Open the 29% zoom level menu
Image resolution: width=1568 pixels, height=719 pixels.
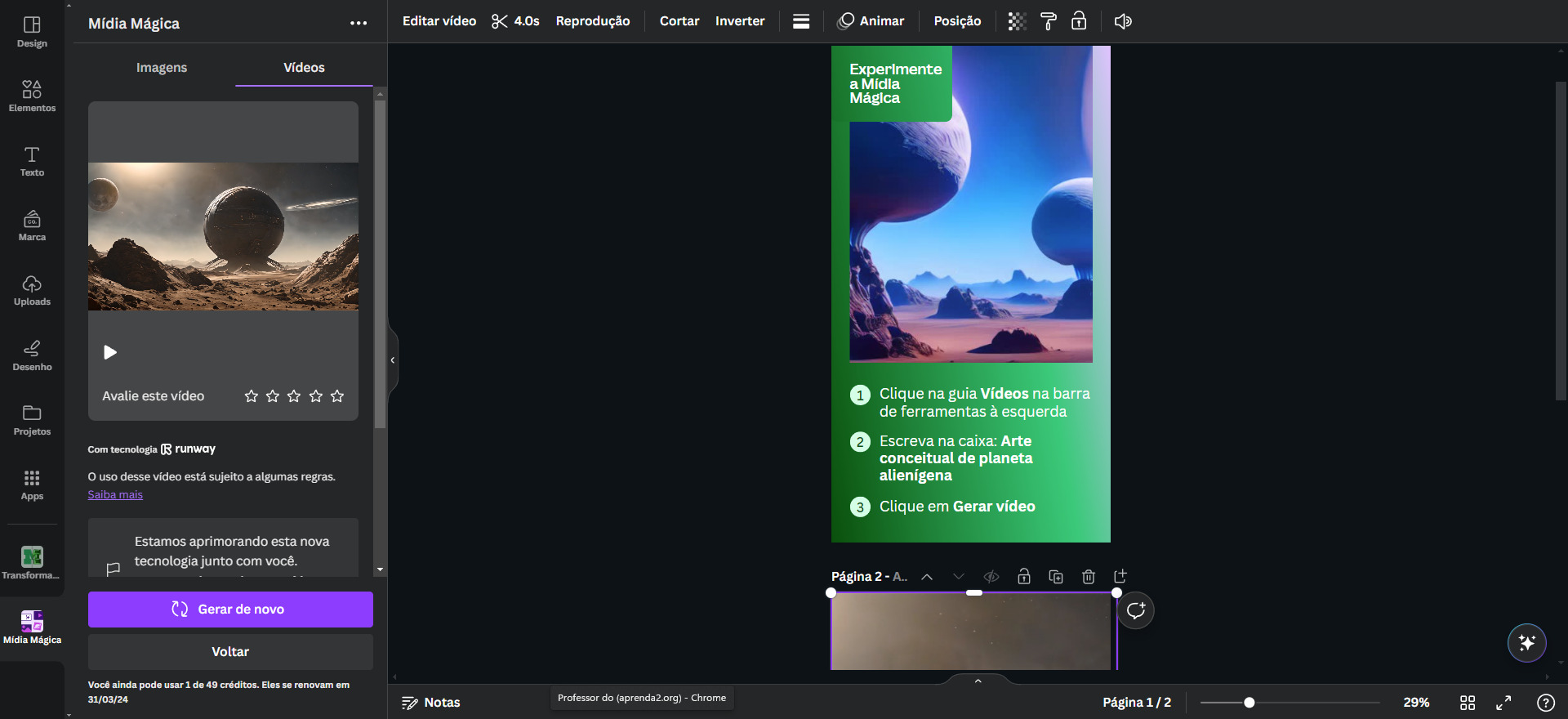(1416, 703)
